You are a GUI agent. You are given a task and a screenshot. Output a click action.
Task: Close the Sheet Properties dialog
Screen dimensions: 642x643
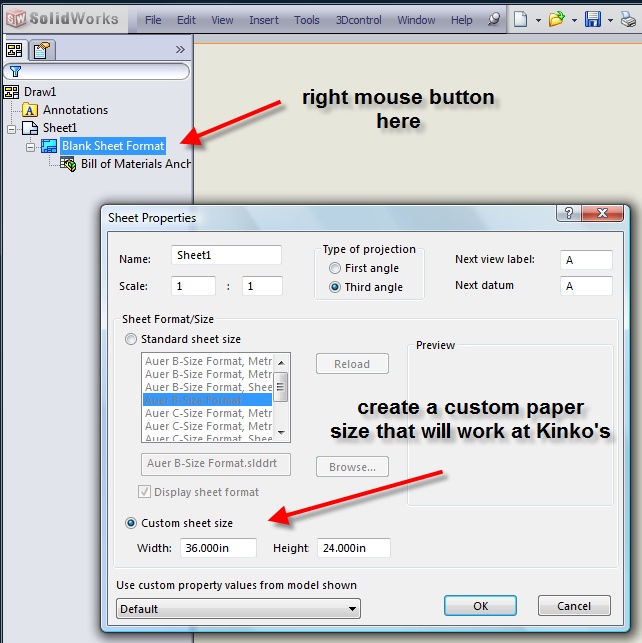602,213
